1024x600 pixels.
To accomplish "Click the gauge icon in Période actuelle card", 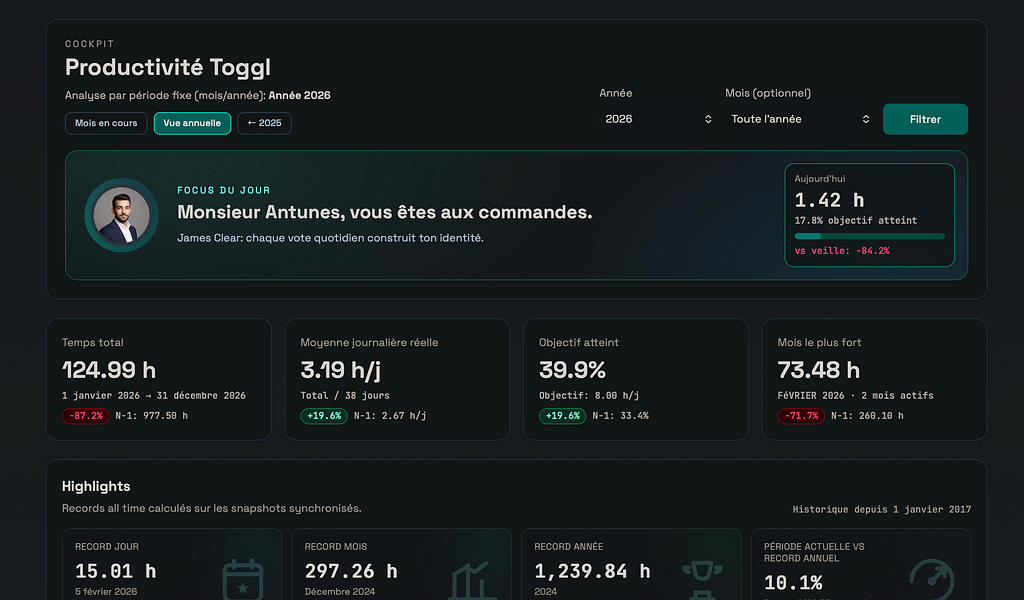I will click(x=932, y=580).
